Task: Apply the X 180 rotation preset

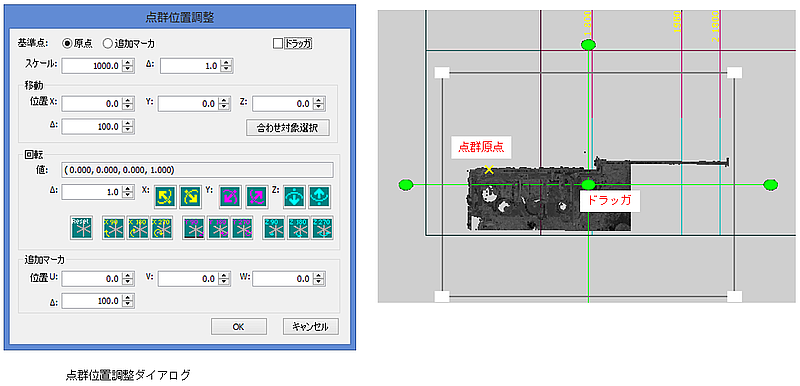Action: (x=138, y=228)
